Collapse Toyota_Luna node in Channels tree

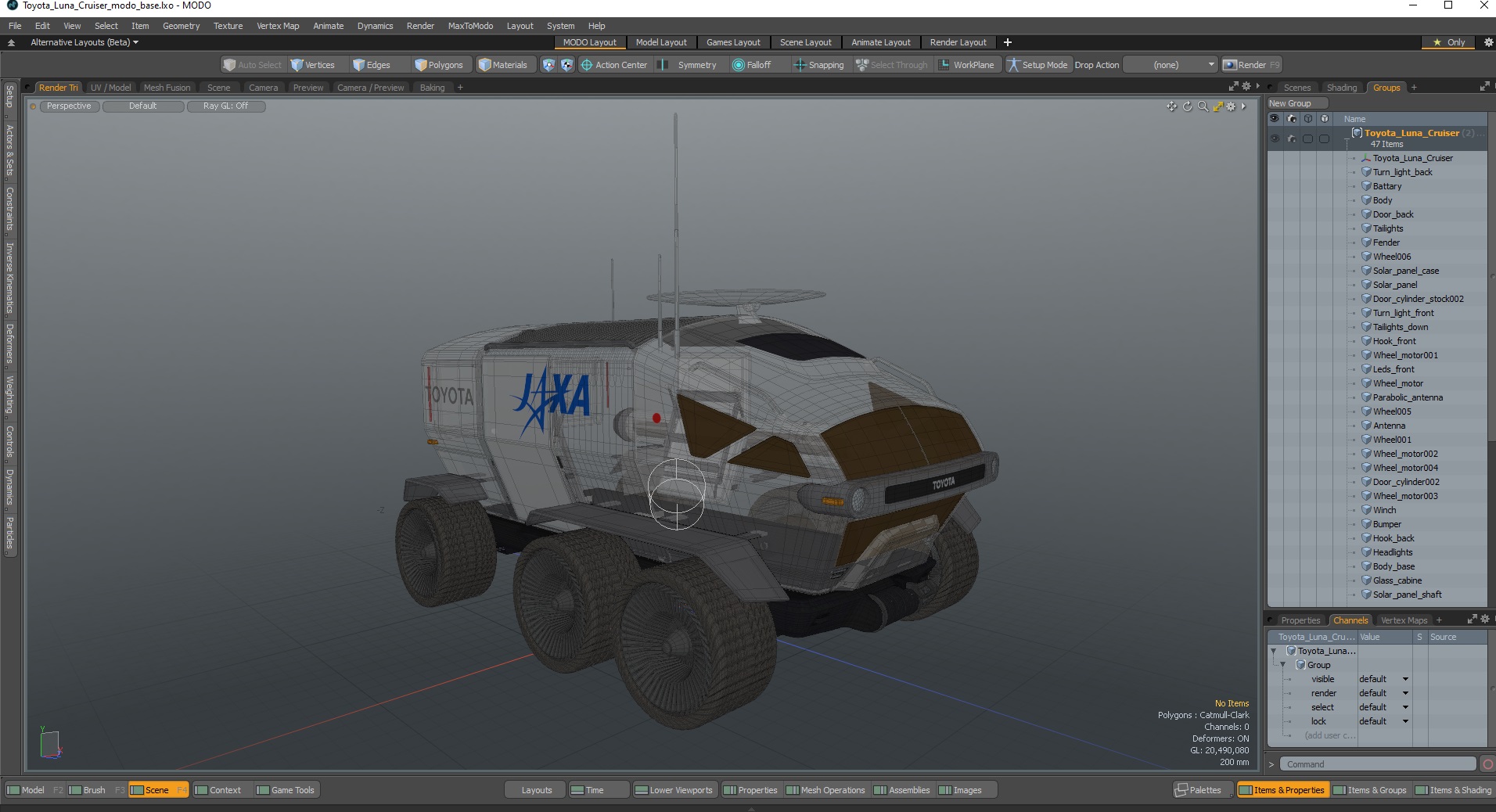click(x=1274, y=651)
